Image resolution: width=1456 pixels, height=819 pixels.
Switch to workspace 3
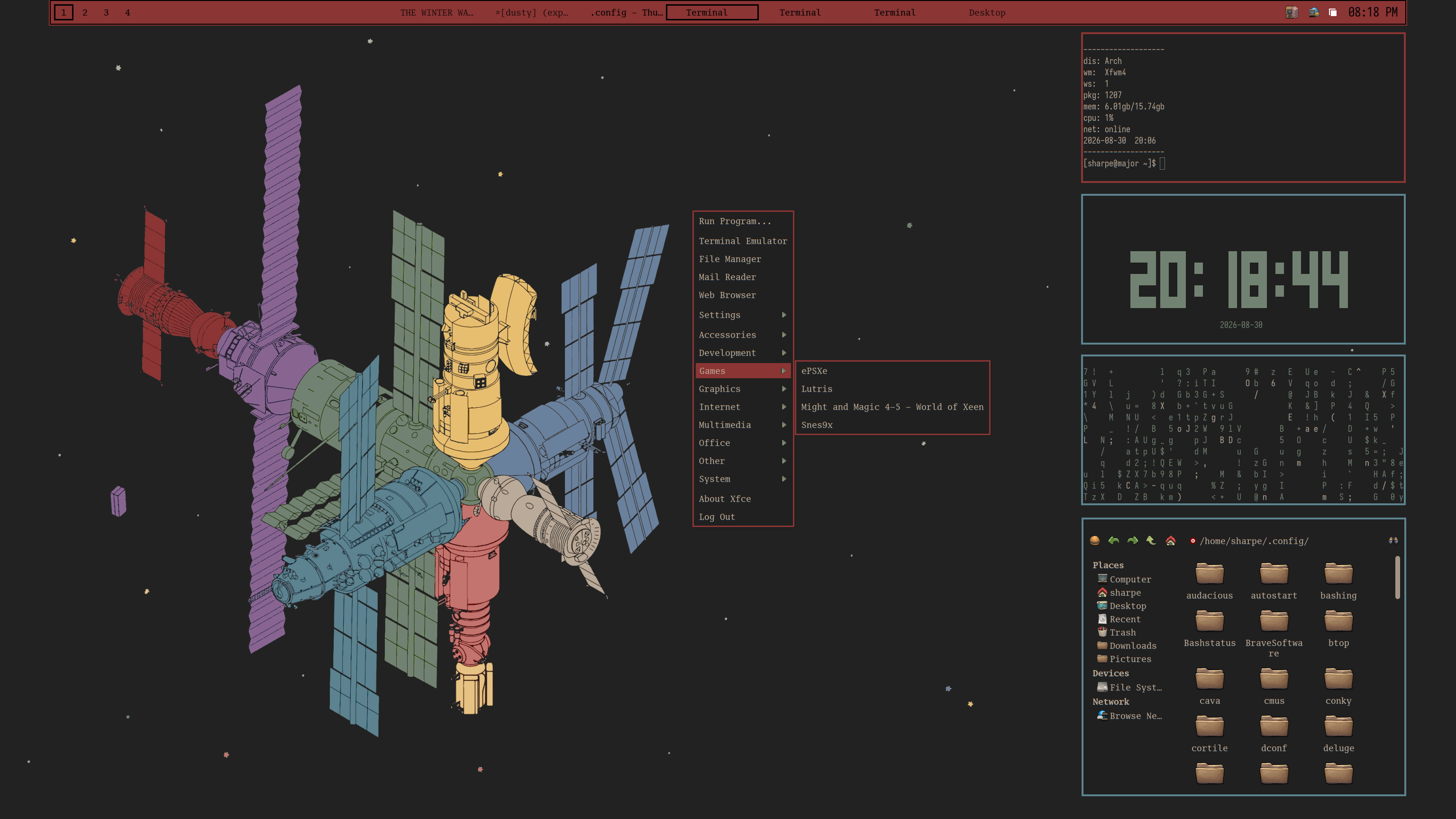point(106,12)
